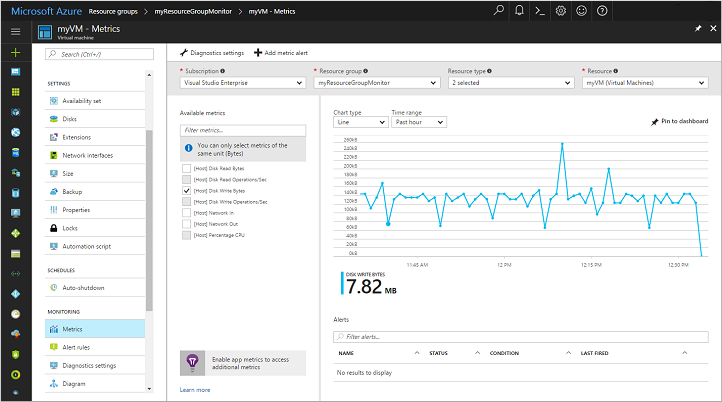Screen dimensions: 722x402
Task: Check Host Disk Read Bytes metric
Action: coord(186,169)
